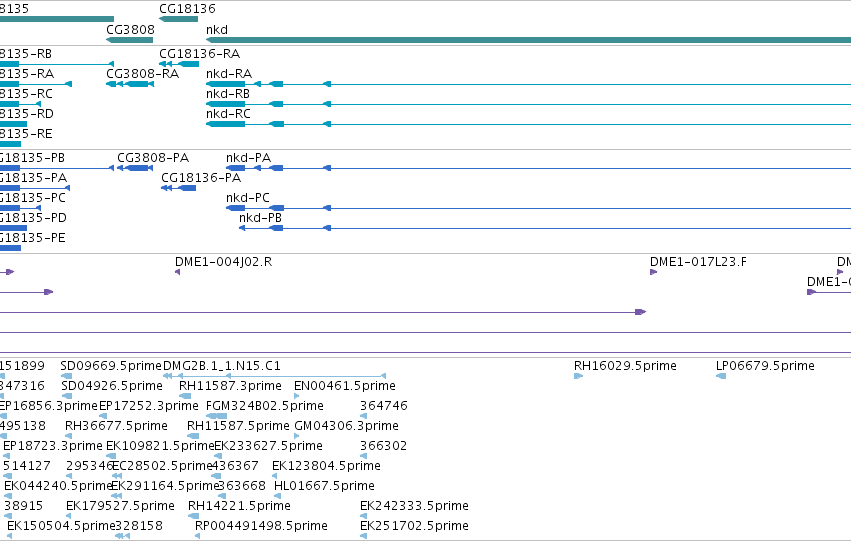This screenshot has height=541, width=851.
Task: Select LP06679.5prime EST label
Action: [x=765, y=366]
